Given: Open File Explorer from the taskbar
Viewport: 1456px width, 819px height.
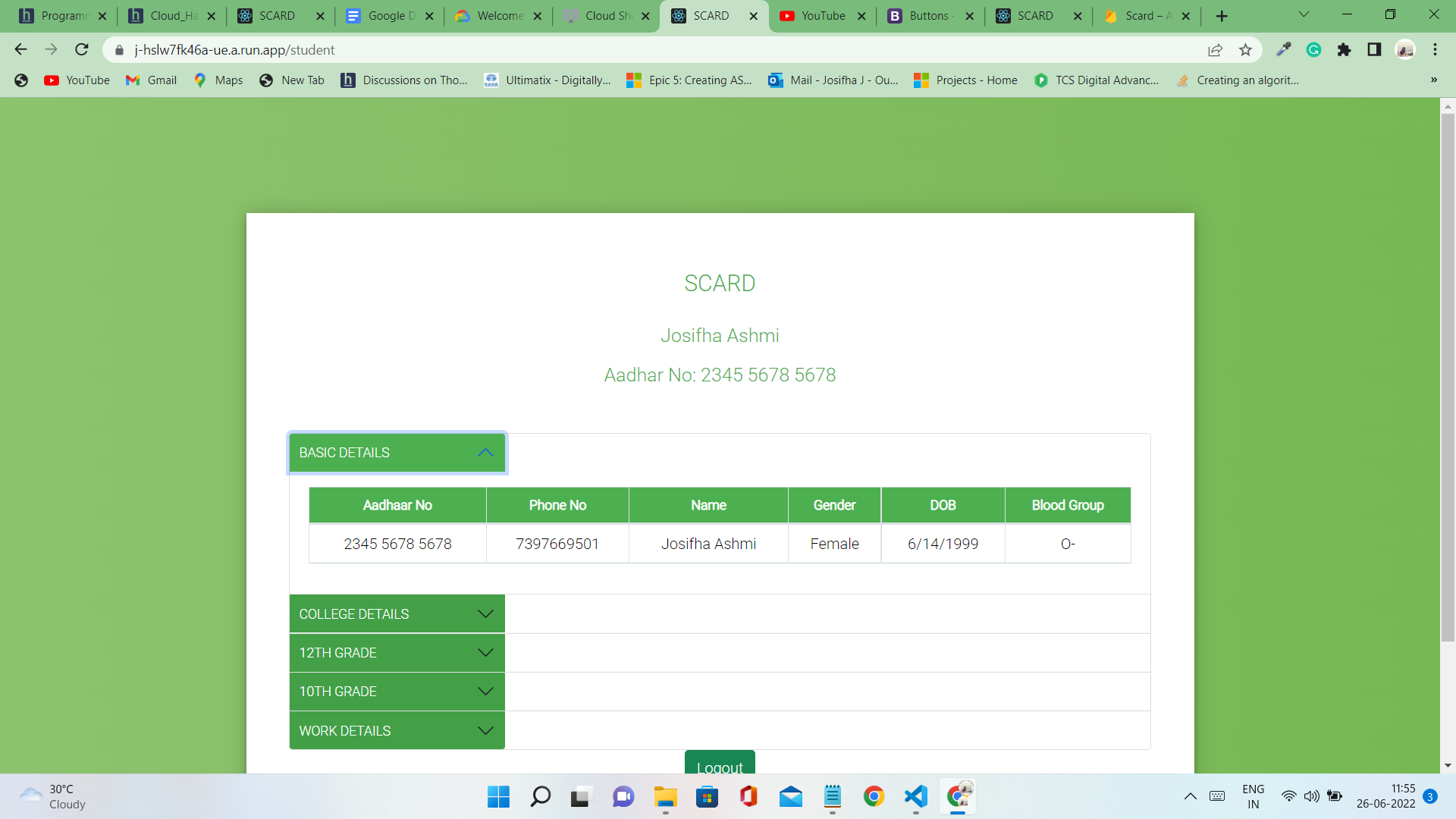Looking at the screenshot, I should [x=665, y=796].
